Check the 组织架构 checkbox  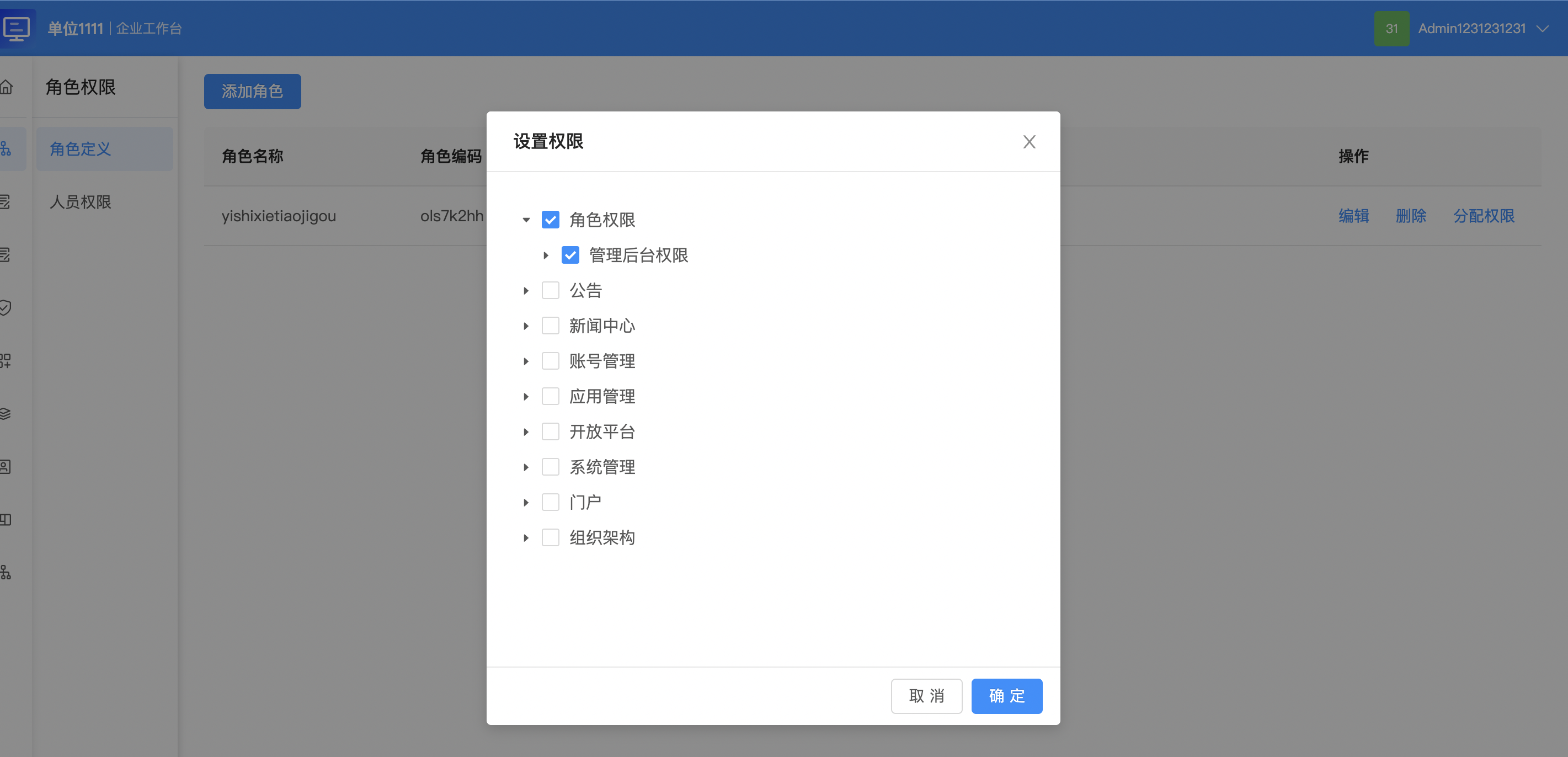(550, 537)
